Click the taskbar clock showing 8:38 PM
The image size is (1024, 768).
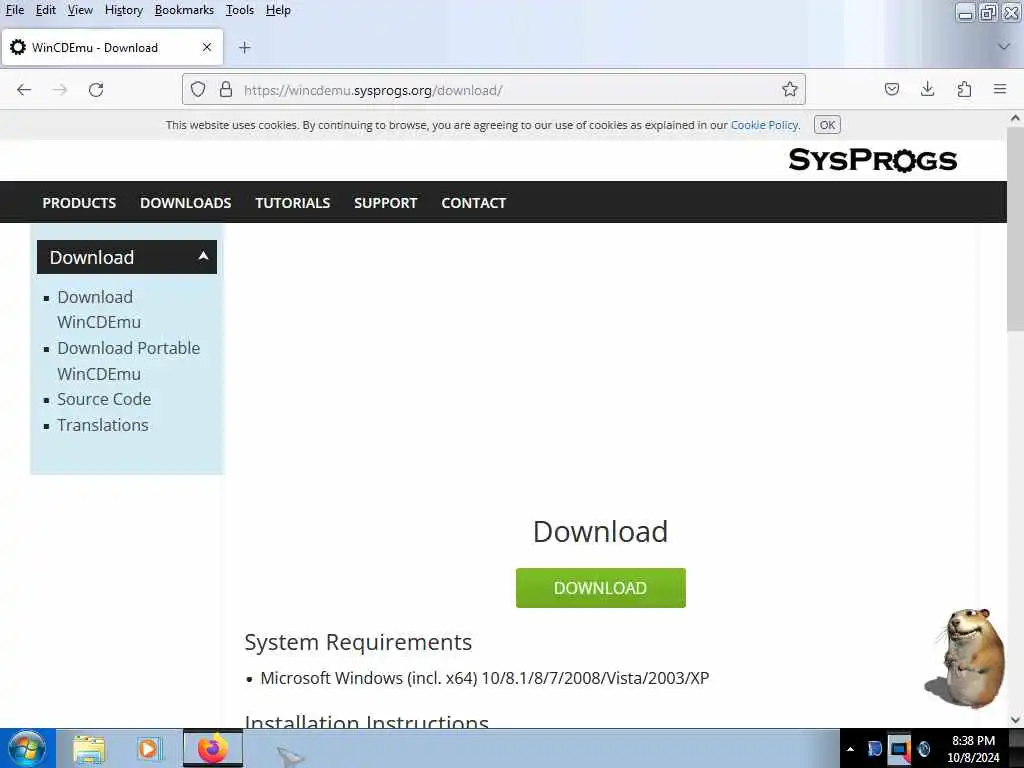tap(973, 748)
